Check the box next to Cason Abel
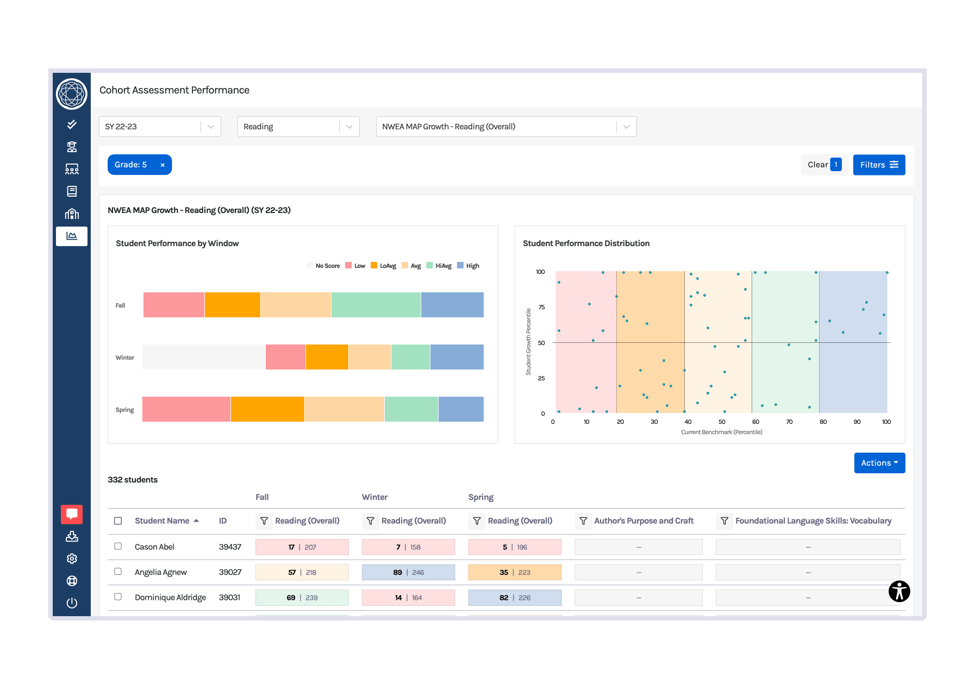This screenshot has height=689, width=975. point(118,547)
